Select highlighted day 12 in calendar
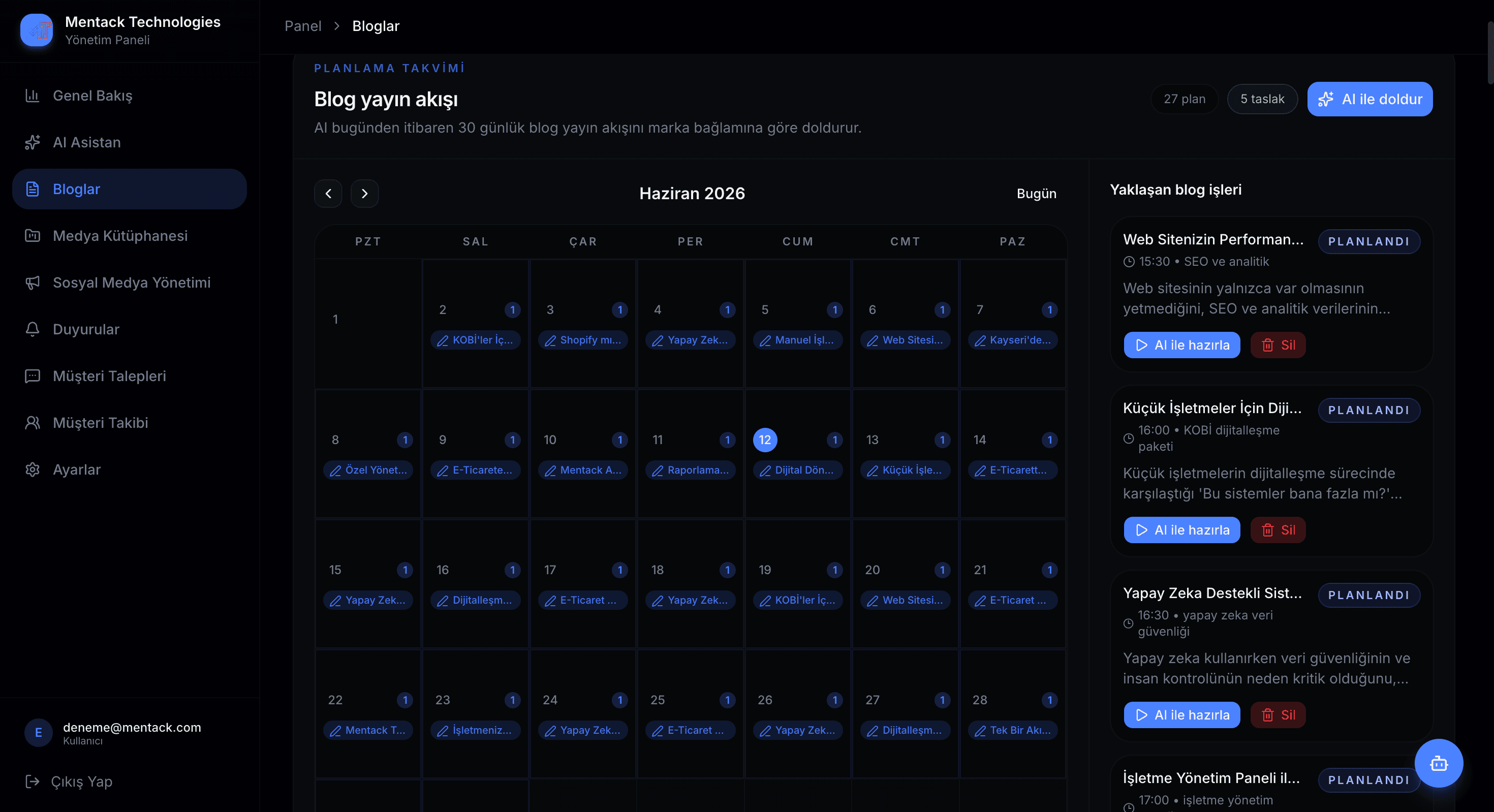Image resolution: width=1494 pixels, height=812 pixels. (x=765, y=440)
